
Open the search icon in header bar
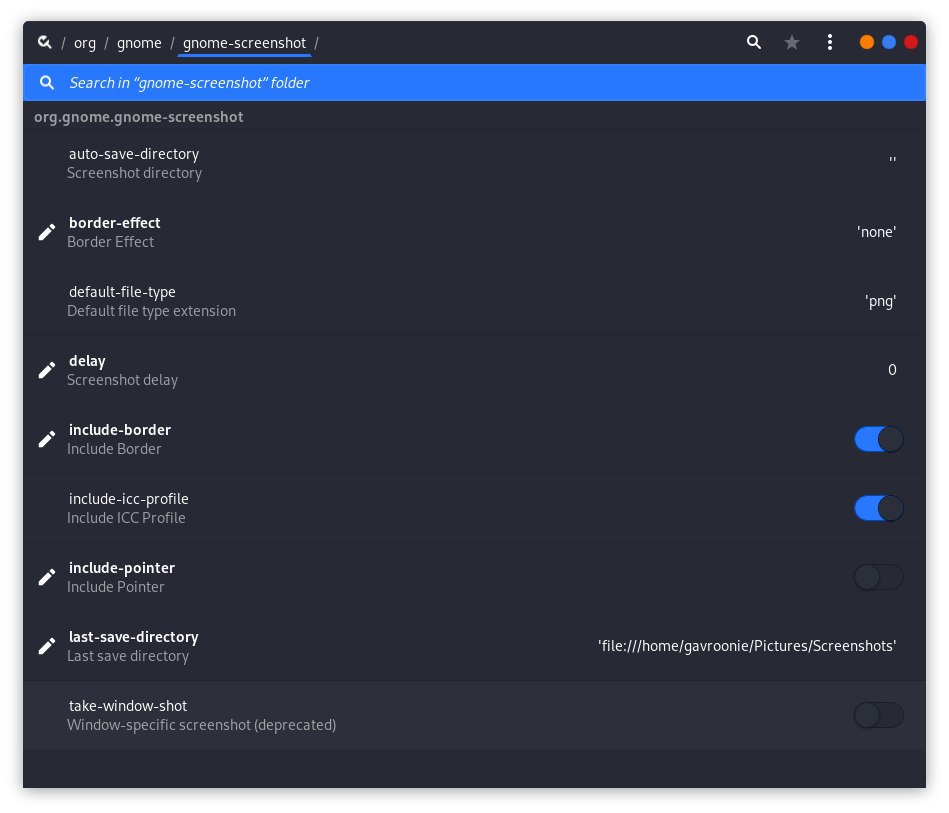coord(754,42)
